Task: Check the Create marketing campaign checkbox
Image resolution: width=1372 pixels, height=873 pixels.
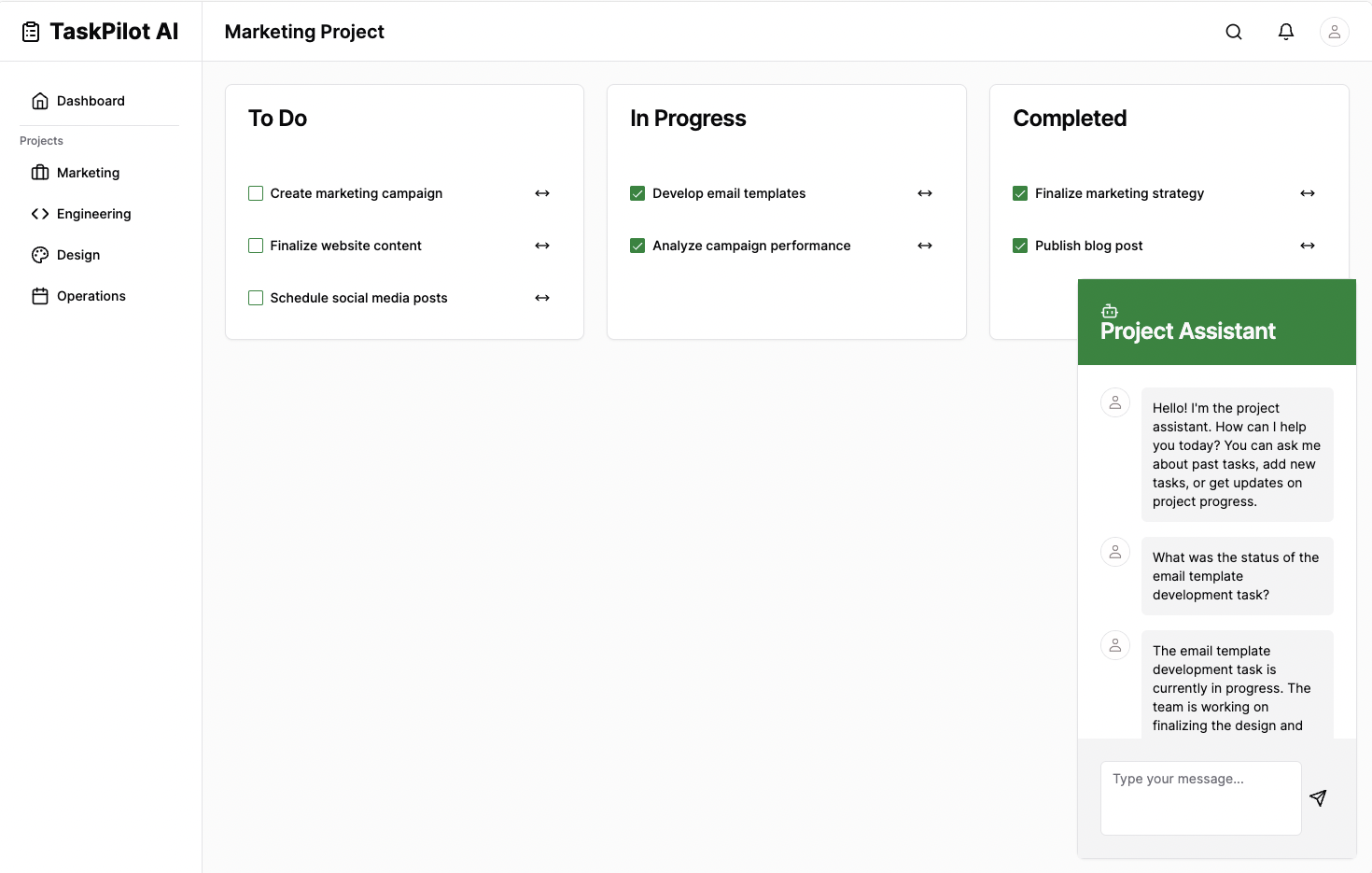Action: pyautogui.click(x=256, y=193)
